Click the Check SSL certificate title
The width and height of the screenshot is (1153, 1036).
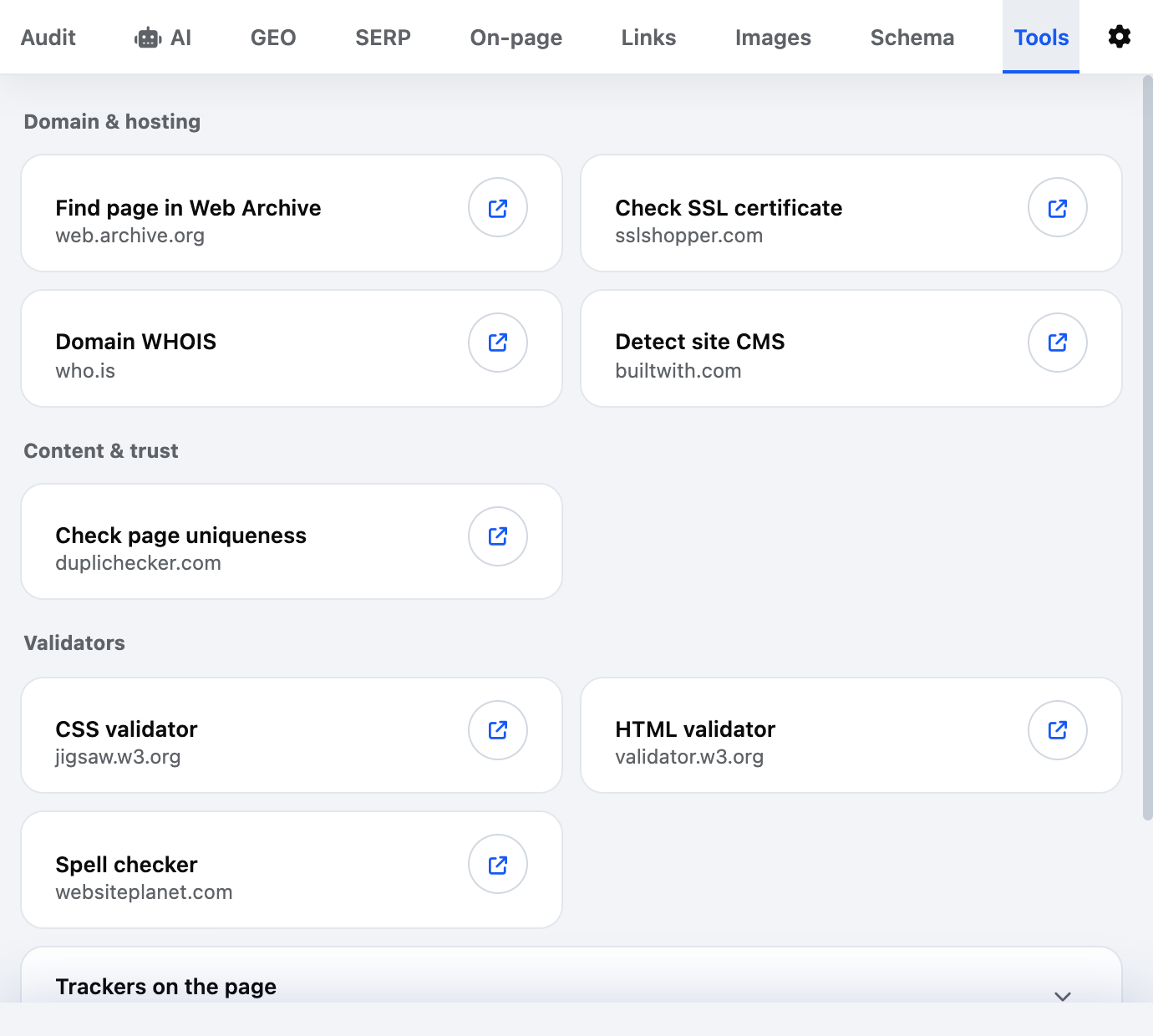[x=729, y=207]
